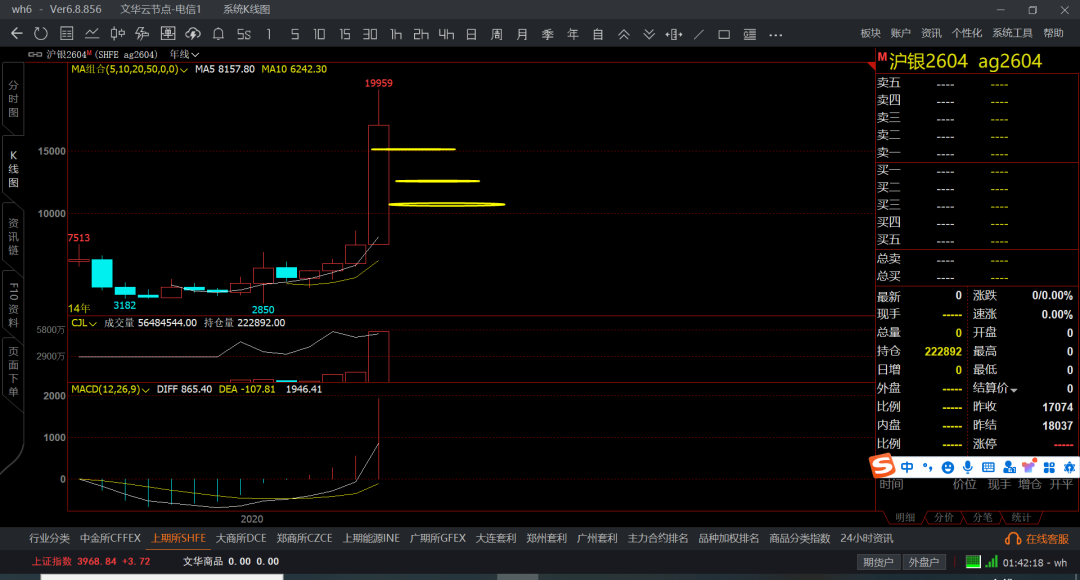
Task: Select the monthly 月 period
Action: 522,34
